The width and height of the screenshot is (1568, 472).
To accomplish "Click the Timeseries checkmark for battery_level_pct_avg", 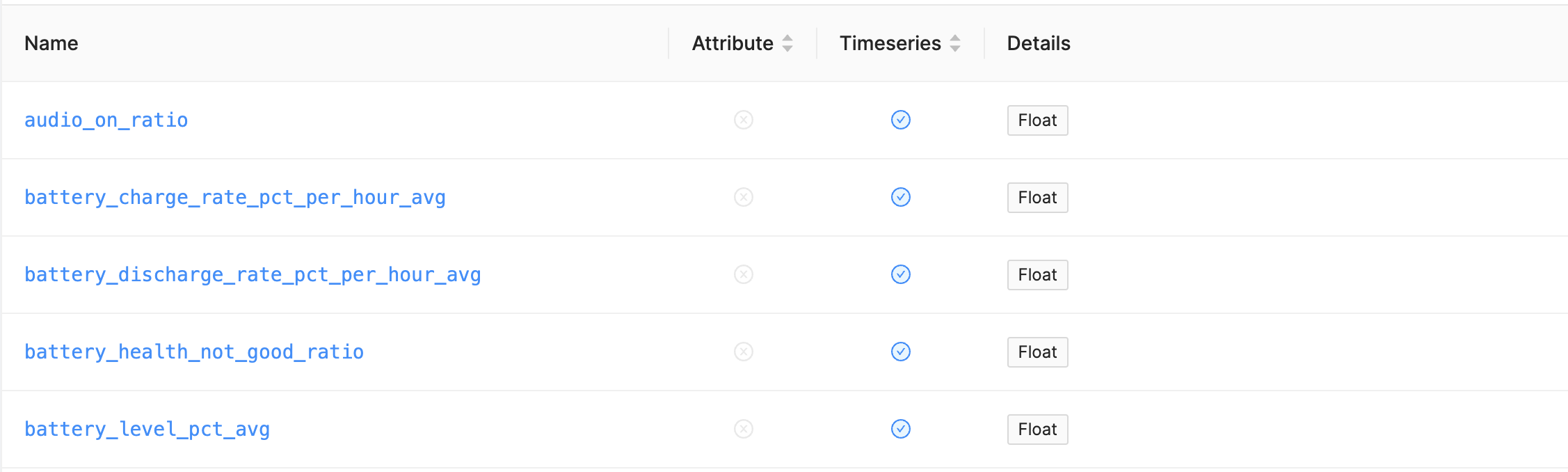I will 901,430.
